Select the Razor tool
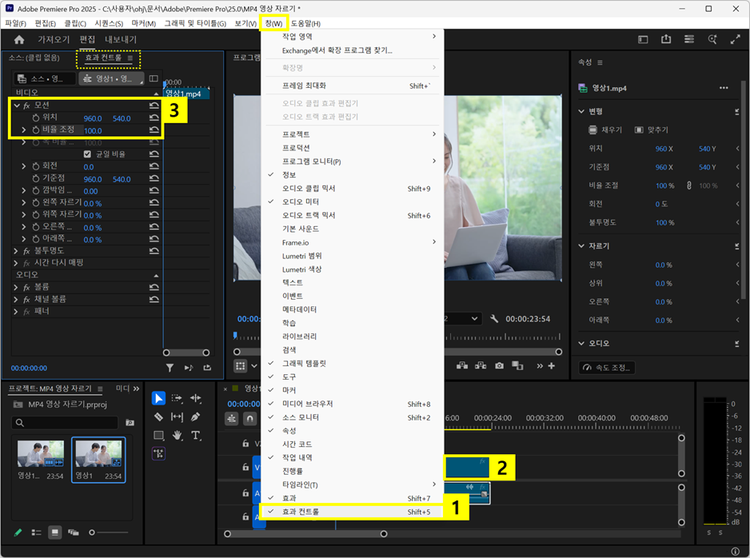The width and height of the screenshot is (750, 558). pos(158,417)
